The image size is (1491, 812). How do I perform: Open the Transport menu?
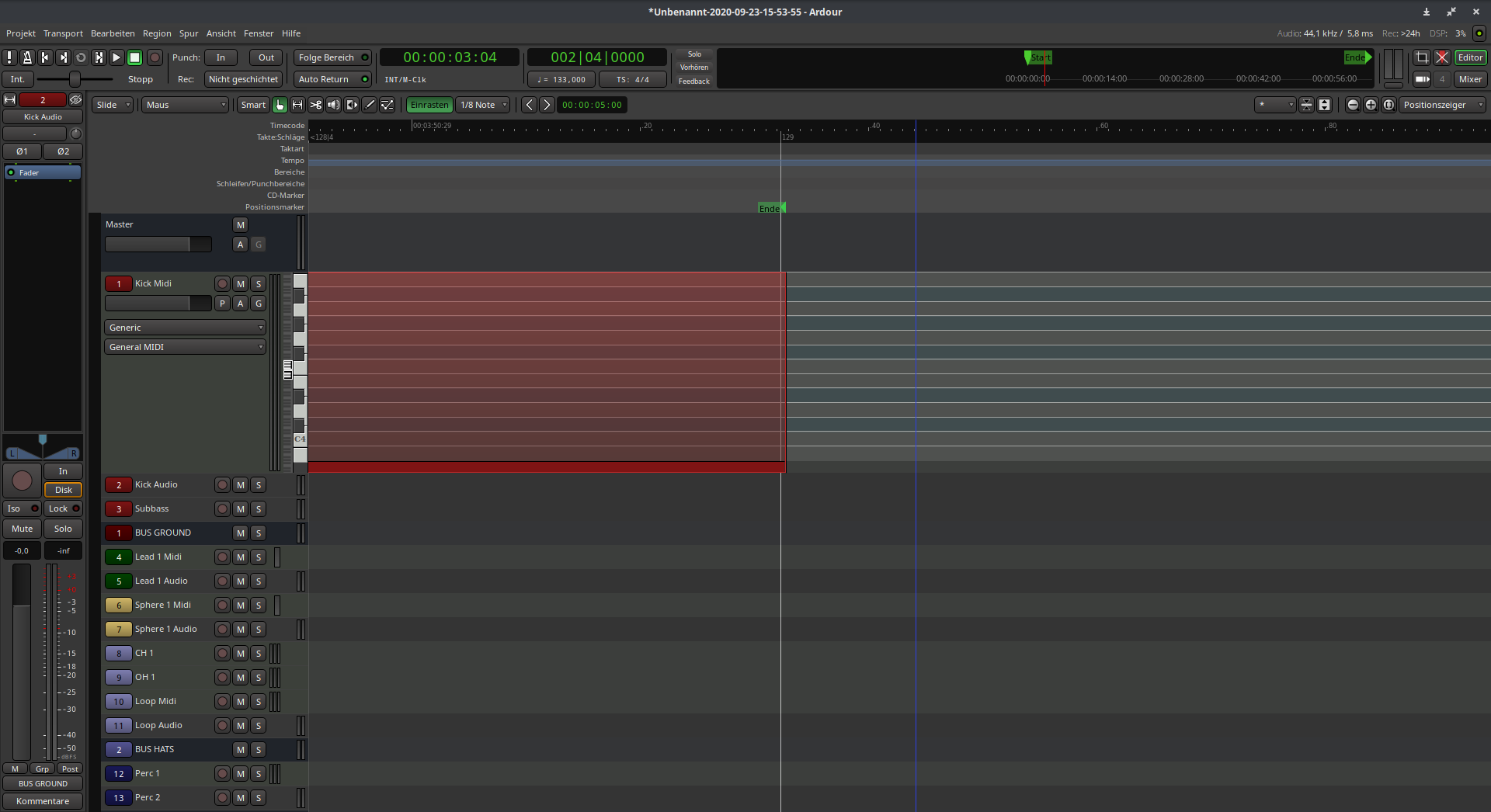pos(63,33)
